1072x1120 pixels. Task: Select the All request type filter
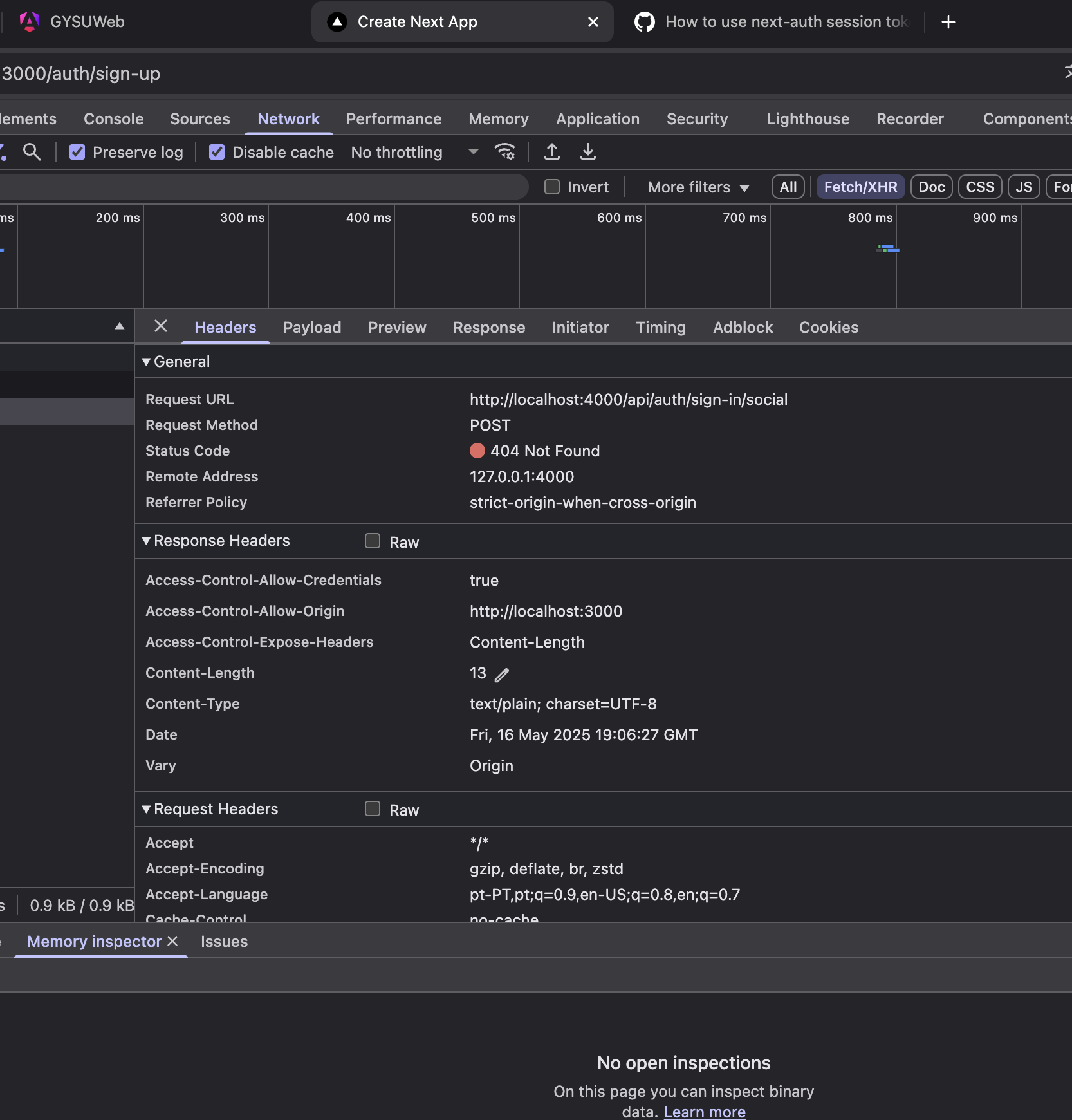pos(788,187)
